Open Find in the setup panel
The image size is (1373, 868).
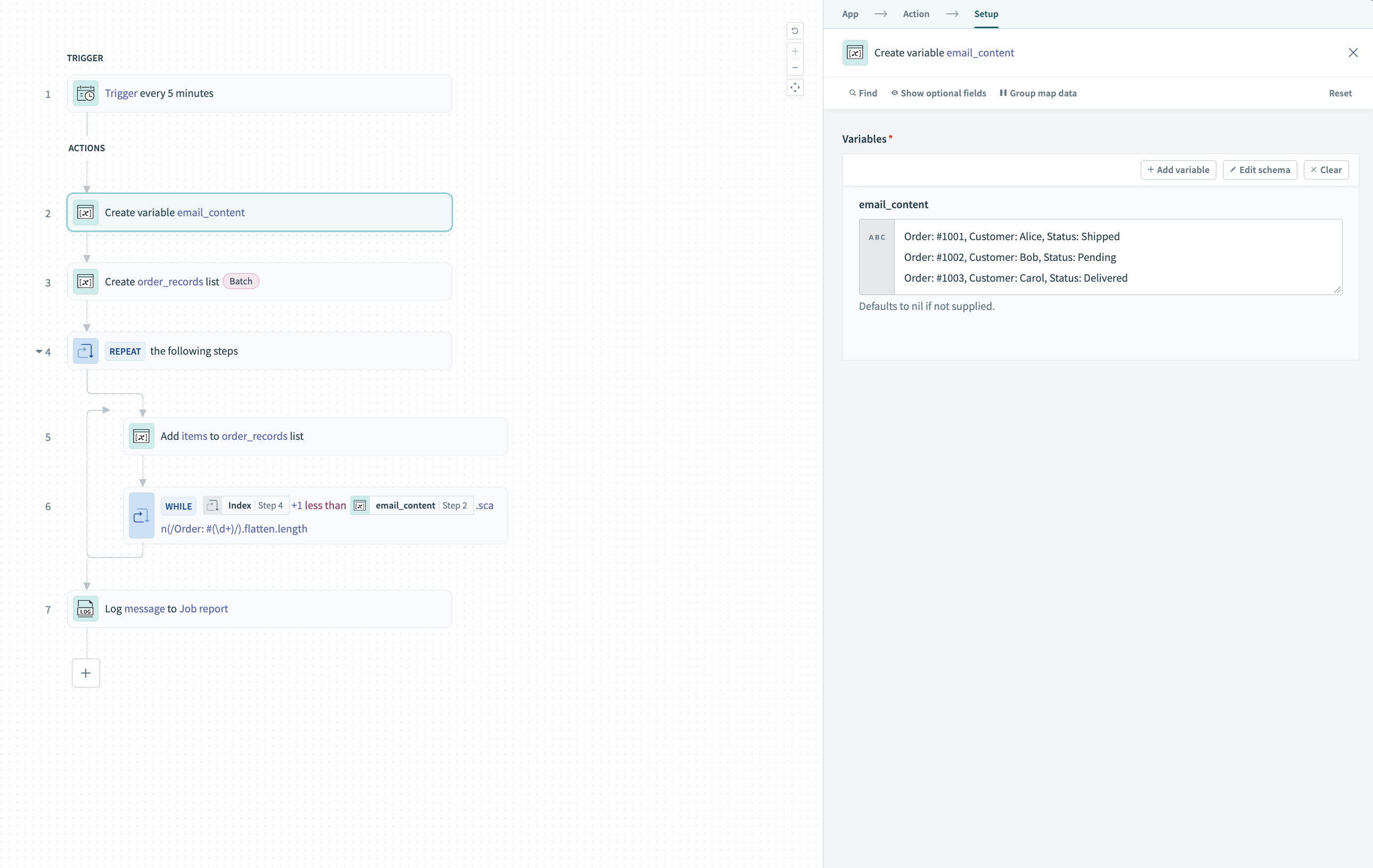[863, 93]
